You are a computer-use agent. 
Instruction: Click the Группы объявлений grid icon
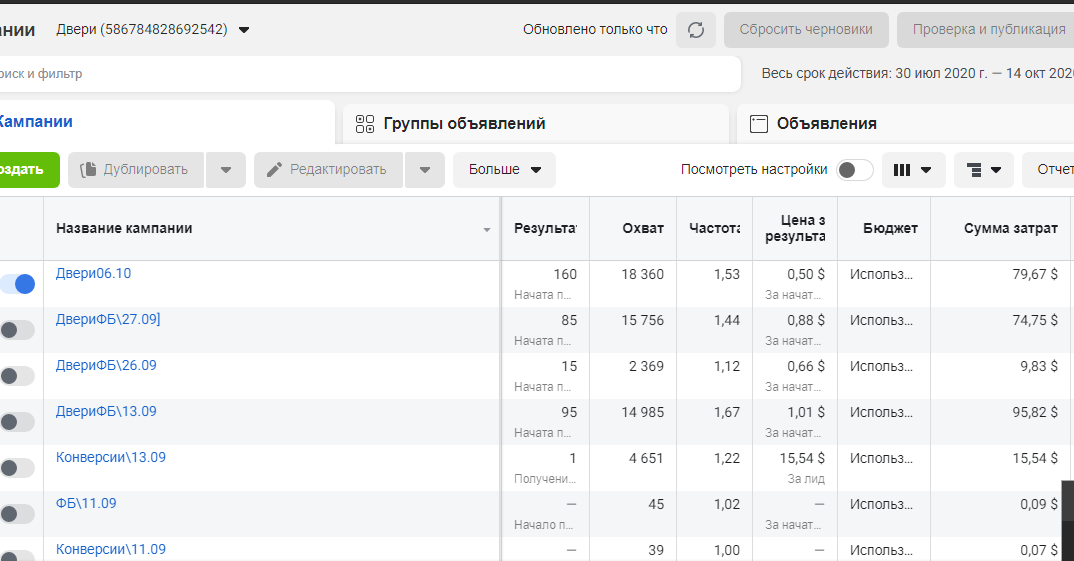365,124
